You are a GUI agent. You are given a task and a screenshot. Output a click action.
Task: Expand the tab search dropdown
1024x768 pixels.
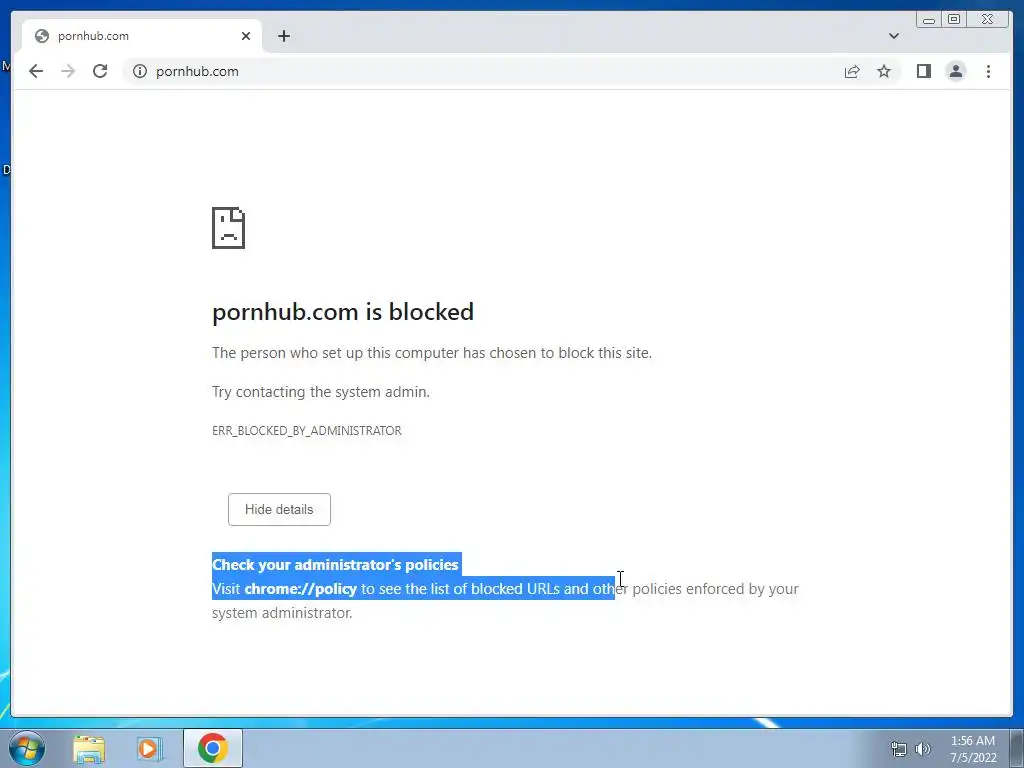pyautogui.click(x=893, y=36)
